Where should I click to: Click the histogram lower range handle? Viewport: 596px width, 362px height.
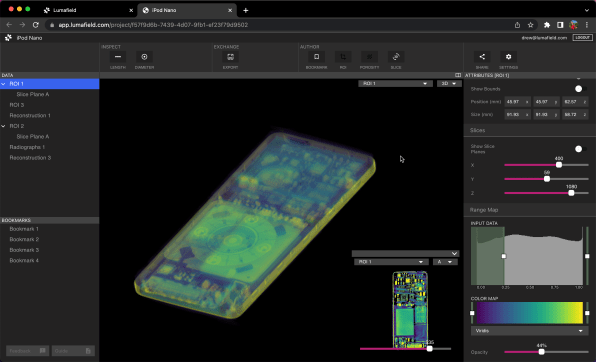click(504, 256)
